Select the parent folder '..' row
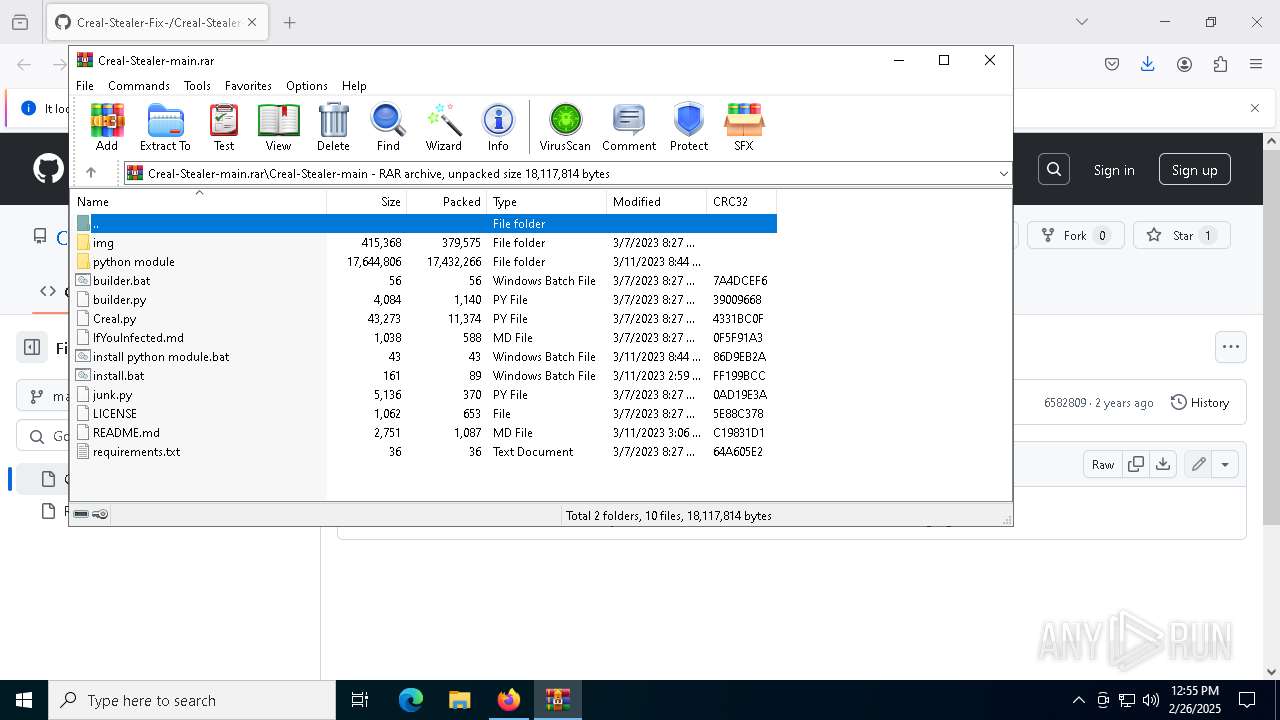 425,224
